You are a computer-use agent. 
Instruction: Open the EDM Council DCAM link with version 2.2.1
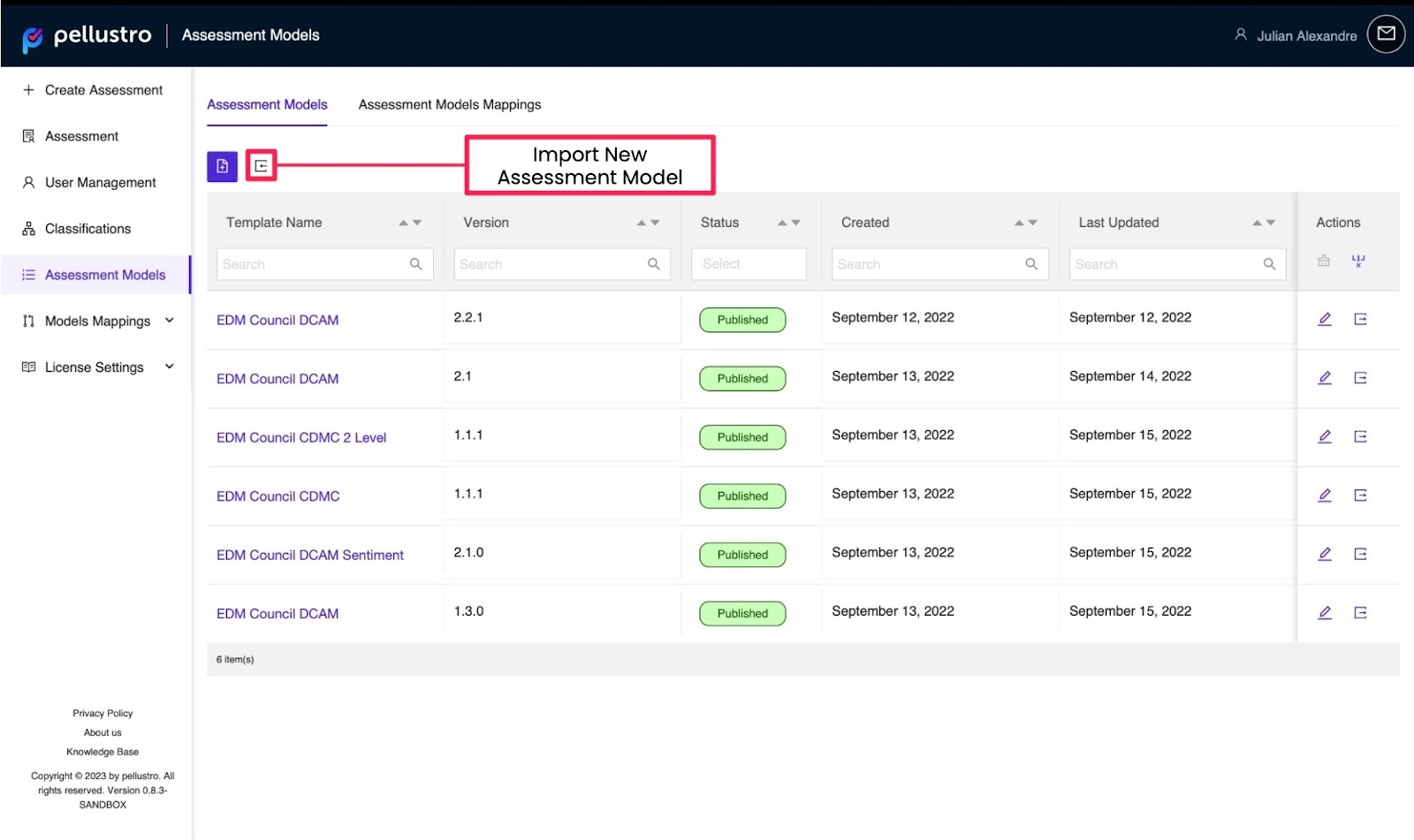pos(277,320)
